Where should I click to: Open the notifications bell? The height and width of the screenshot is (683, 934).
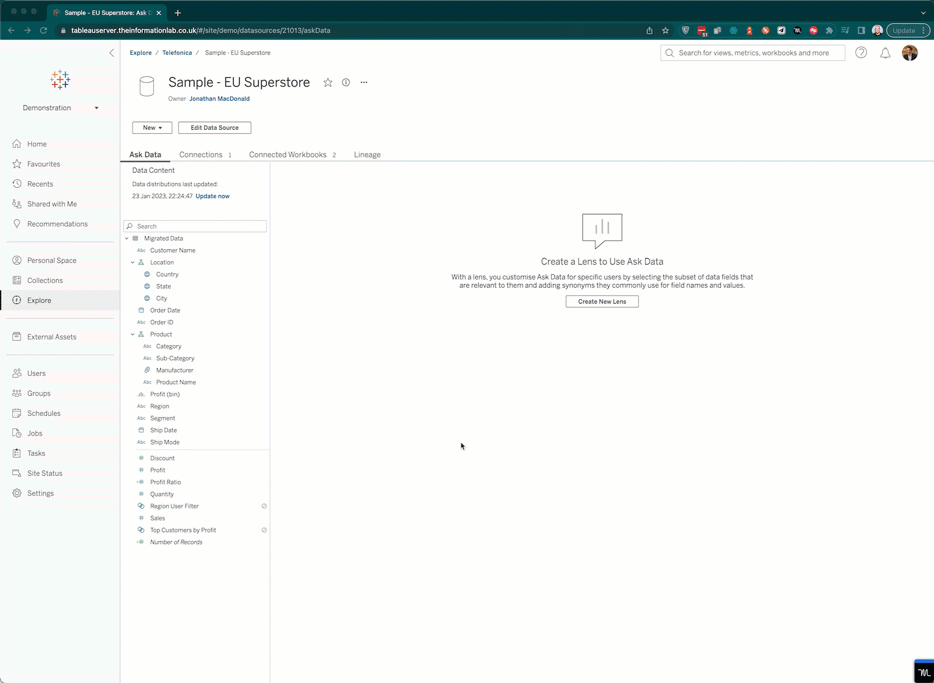[885, 53]
